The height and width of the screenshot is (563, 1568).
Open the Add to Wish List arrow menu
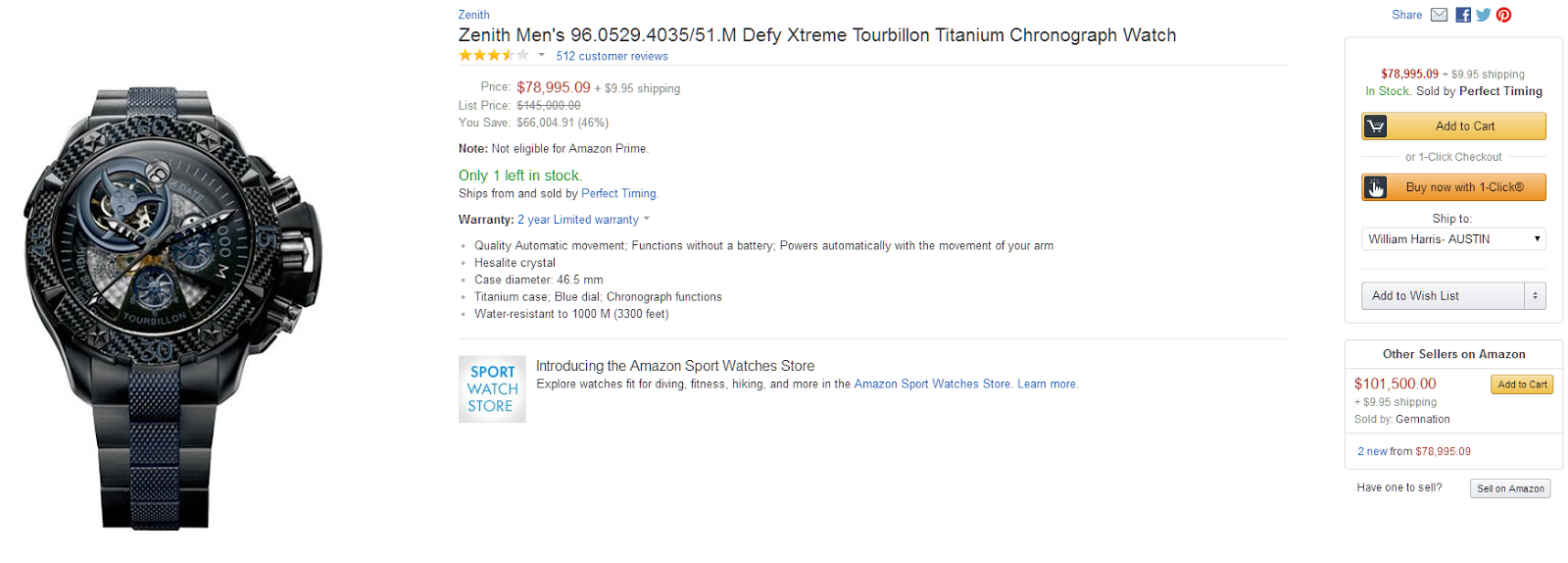coord(1535,296)
